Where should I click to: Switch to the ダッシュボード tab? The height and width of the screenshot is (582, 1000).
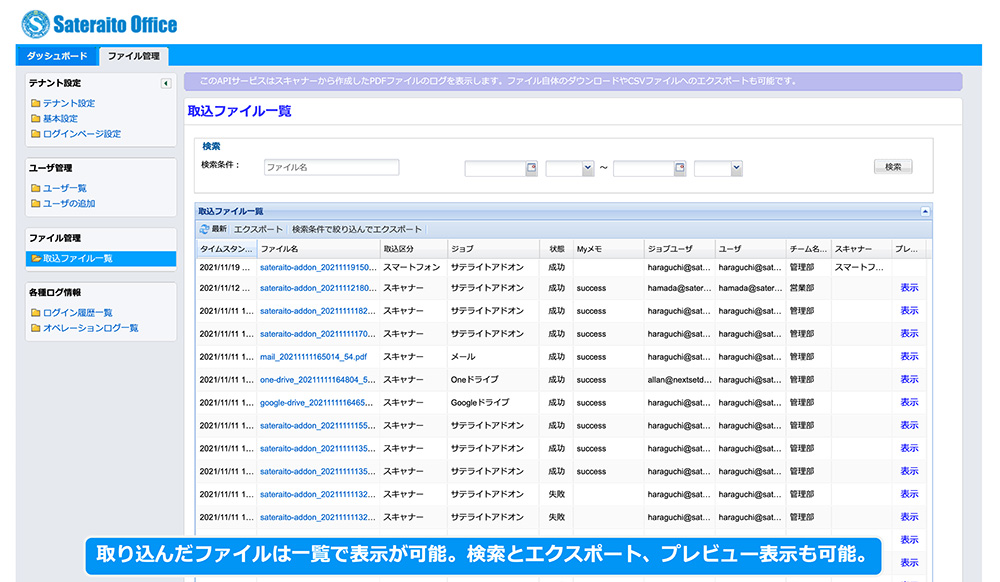point(57,56)
